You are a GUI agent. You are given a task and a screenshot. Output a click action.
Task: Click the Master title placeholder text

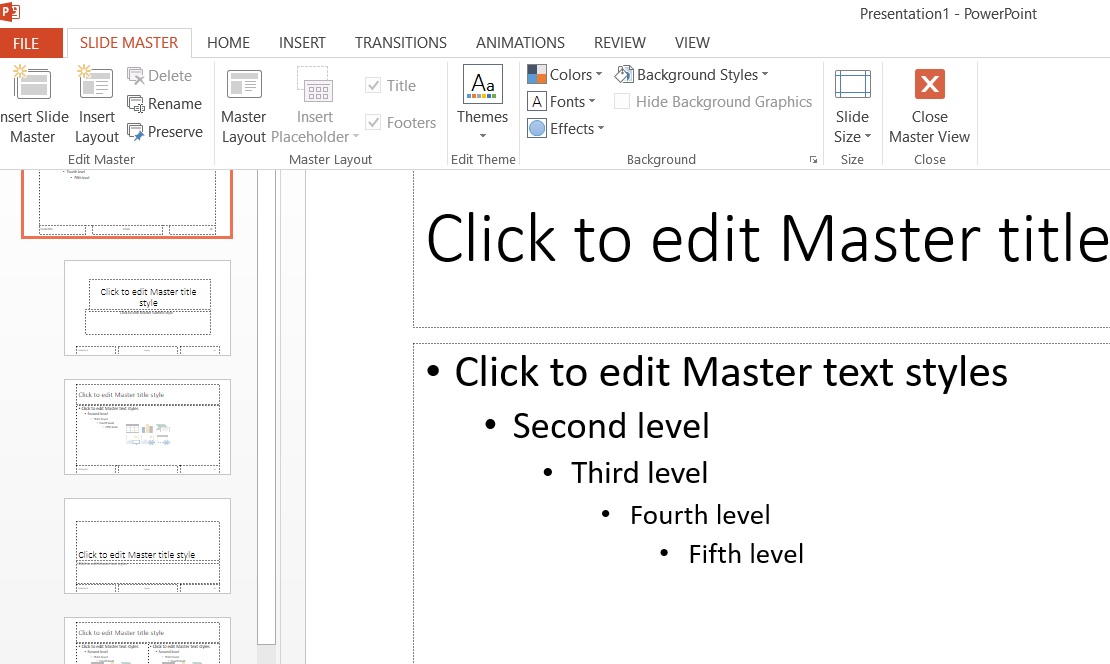[x=766, y=239]
